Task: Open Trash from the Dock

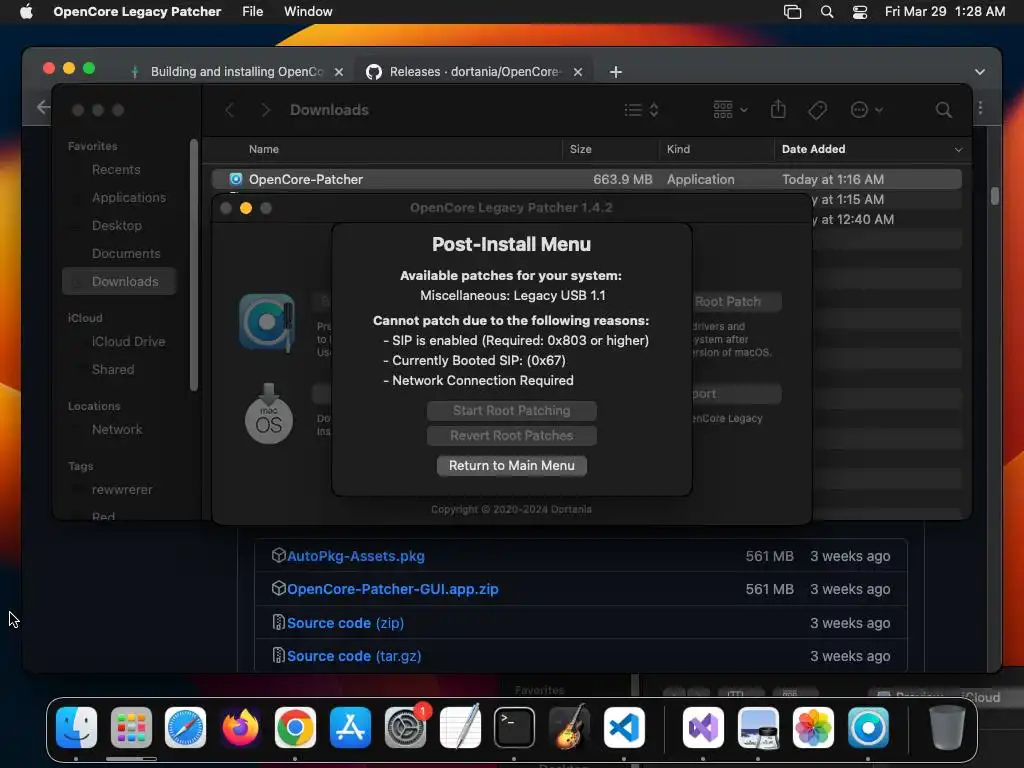Action: pyautogui.click(x=947, y=728)
